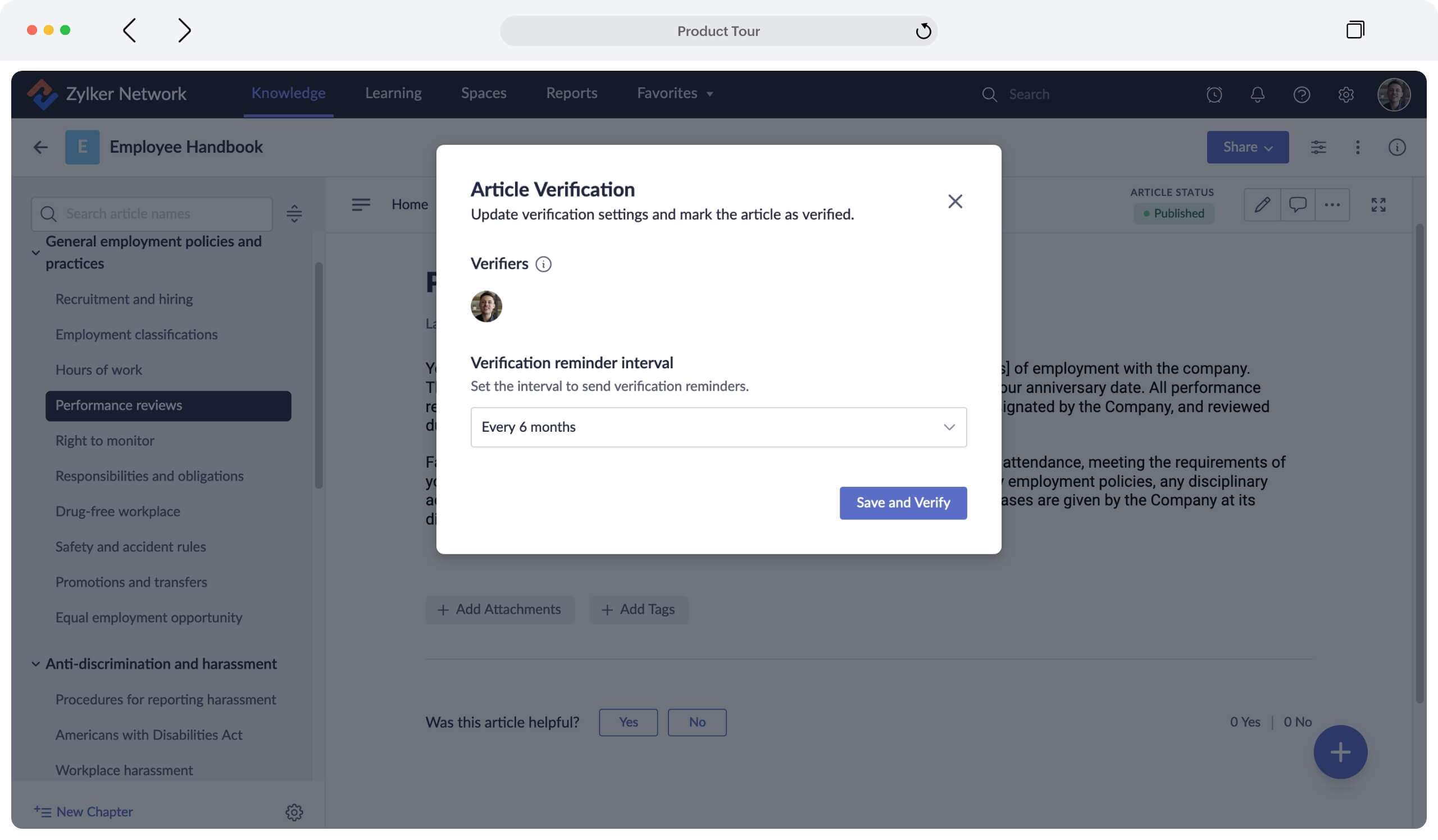Select the Right to monitor article
Viewport: 1438px width, 840px height.
click(104, 441)
